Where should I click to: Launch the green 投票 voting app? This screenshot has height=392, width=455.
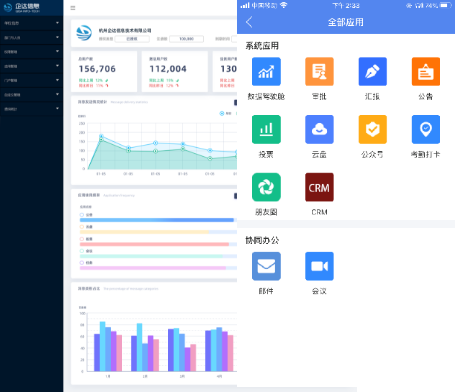point(266,129)
